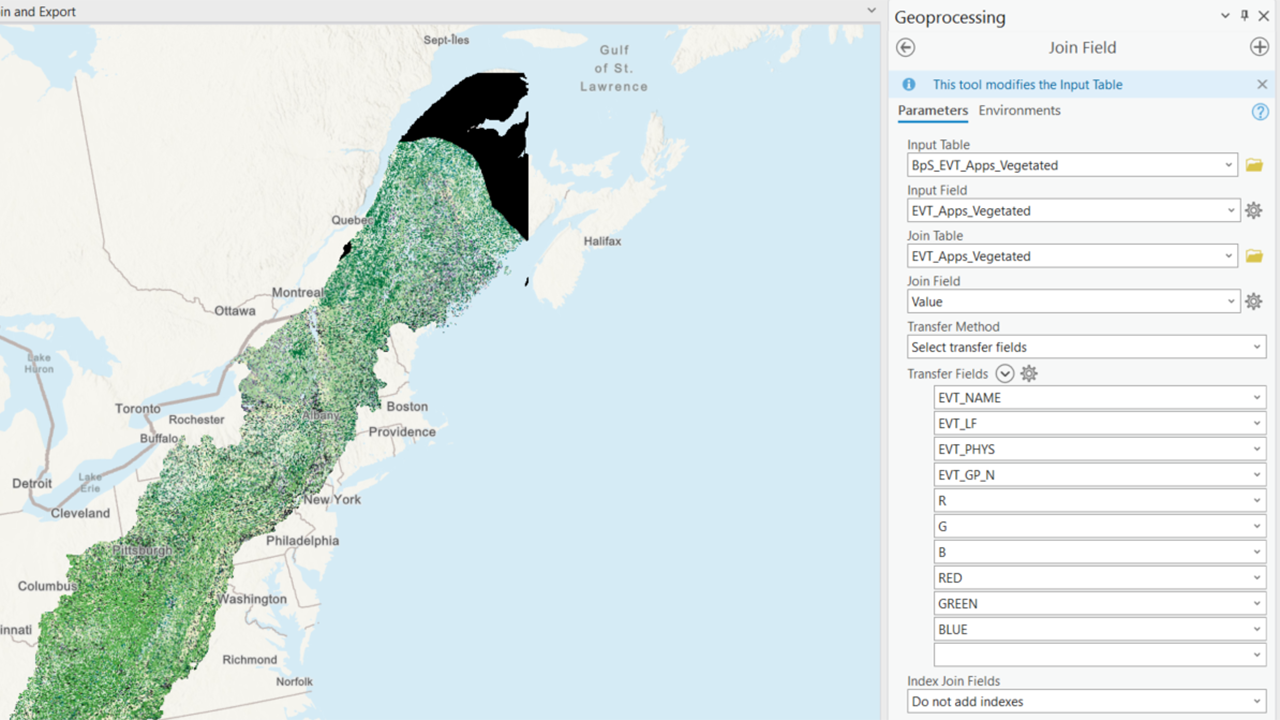
Task: Pin the Geoprocessing pane with the pin icon
Action: pos(1243,16)
